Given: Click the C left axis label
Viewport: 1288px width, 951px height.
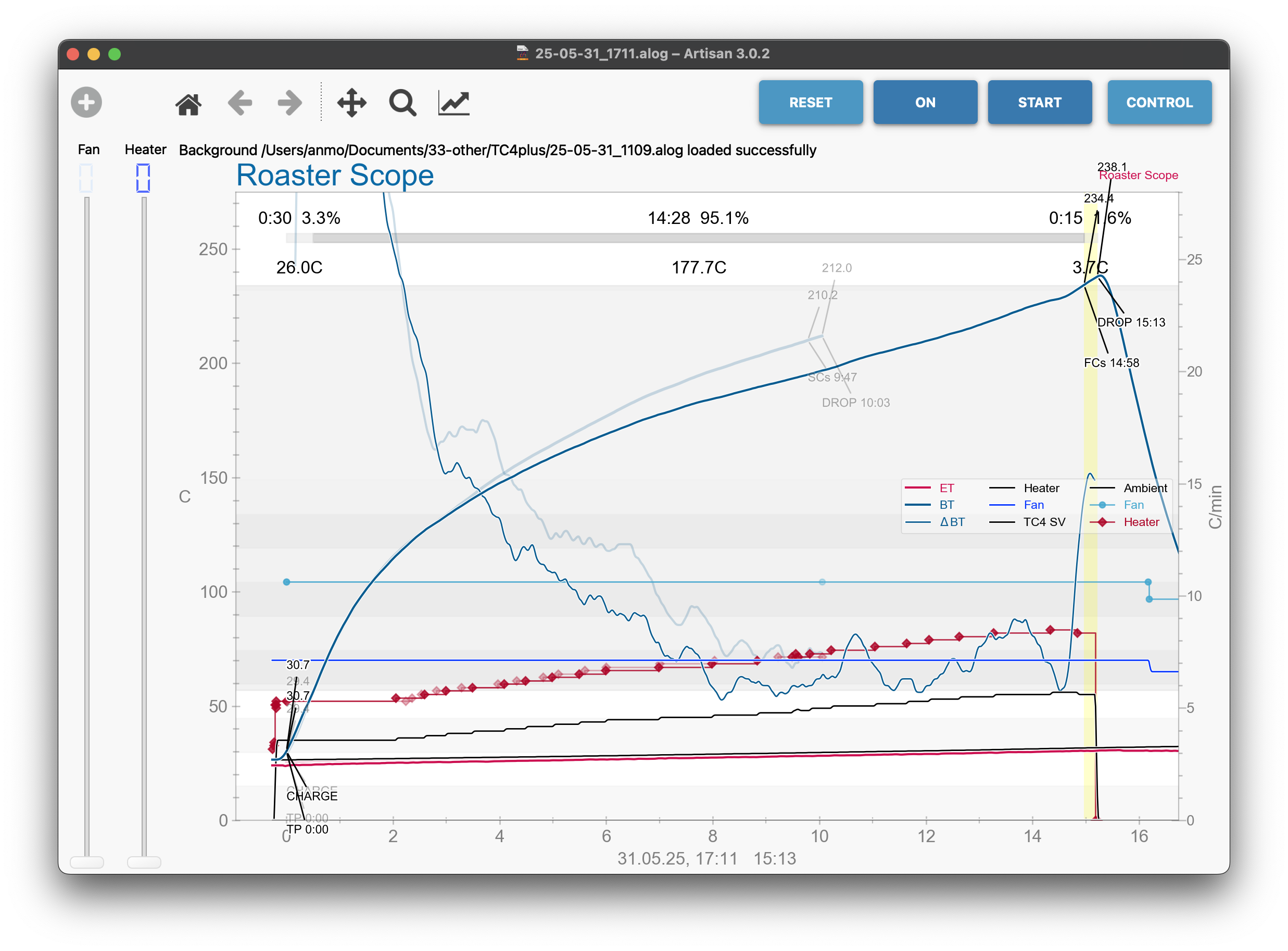Looking at the screenshot, I should tap(184, 496).
